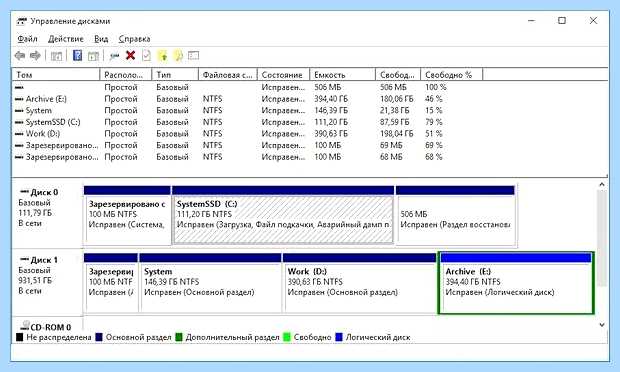Sort by the Файловая с... column header
This screenshot has width=620, height=372.
228,75
